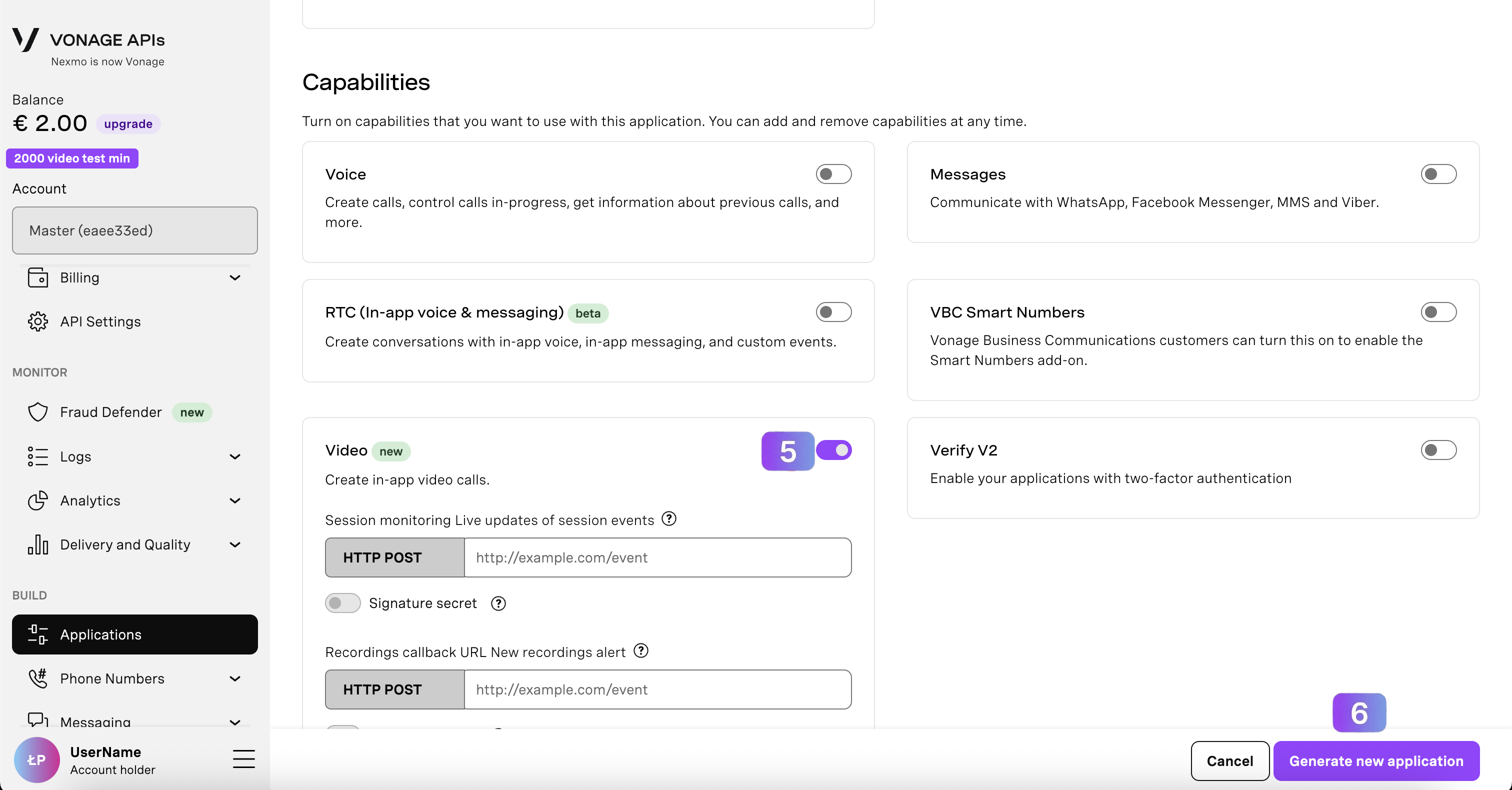Open the API Settings gear icon
Viewport: 1512px width, 790px height.
coord(37,321)
